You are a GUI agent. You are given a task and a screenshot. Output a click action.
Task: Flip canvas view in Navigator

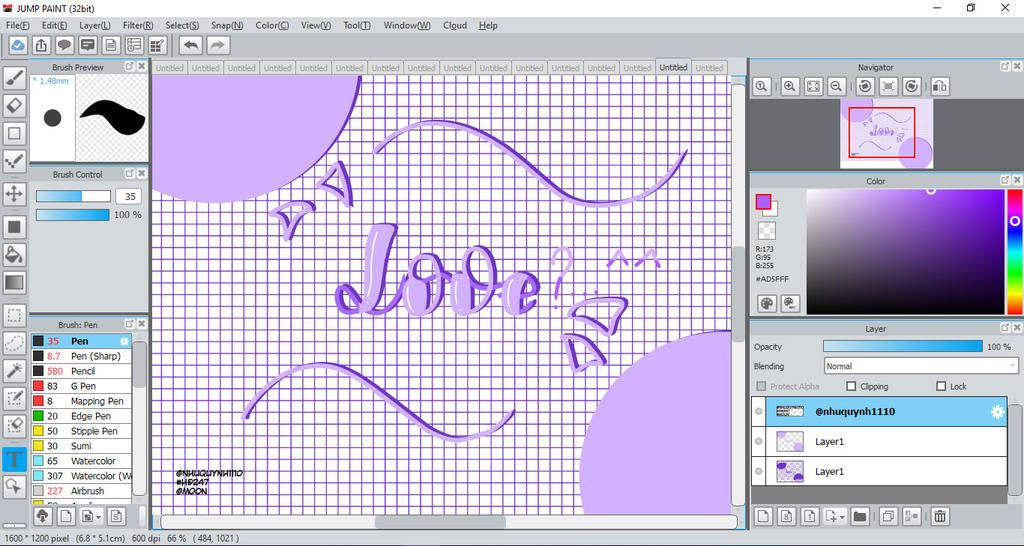940,86
